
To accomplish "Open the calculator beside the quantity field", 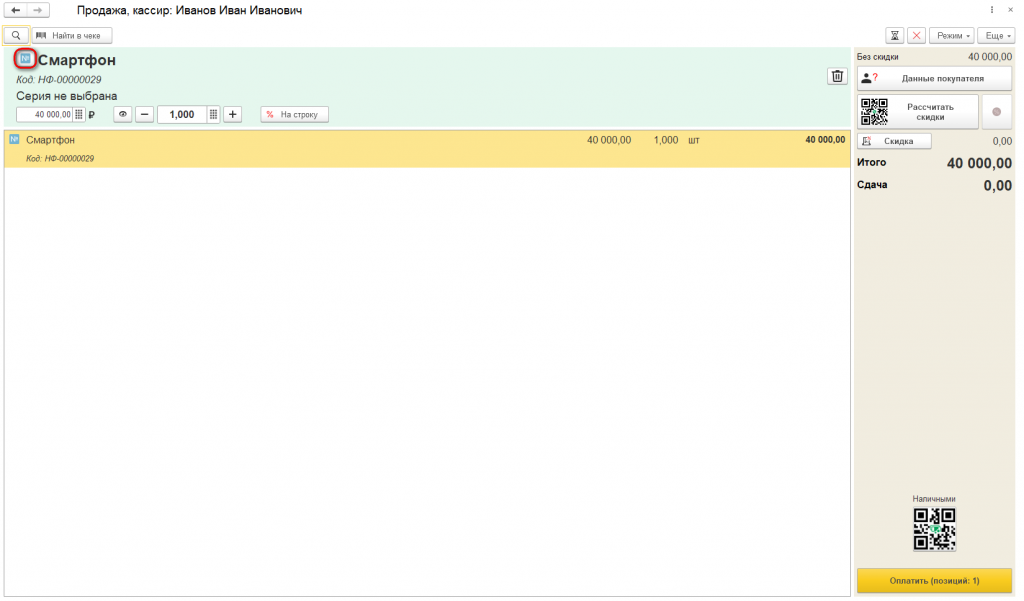I will (x=214, y=114).
